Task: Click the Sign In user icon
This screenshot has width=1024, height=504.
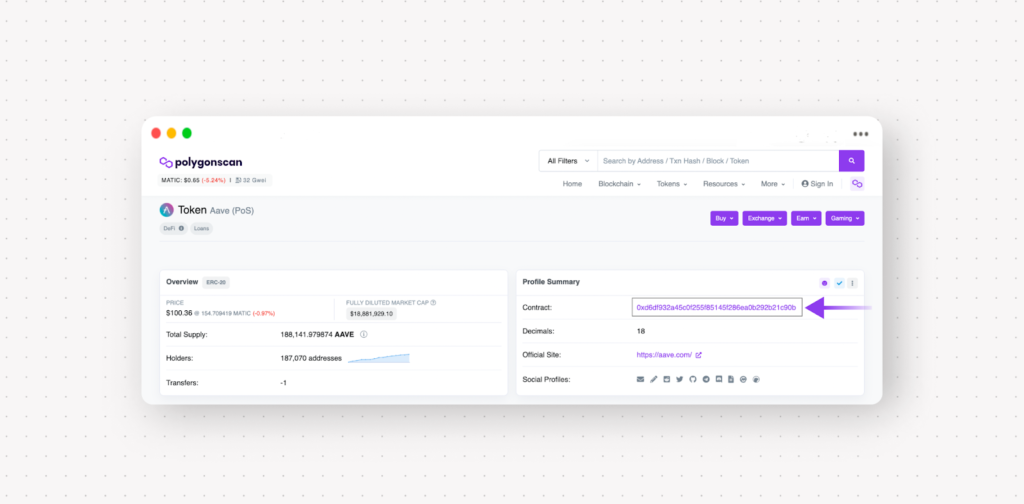Action: [805, 184]
